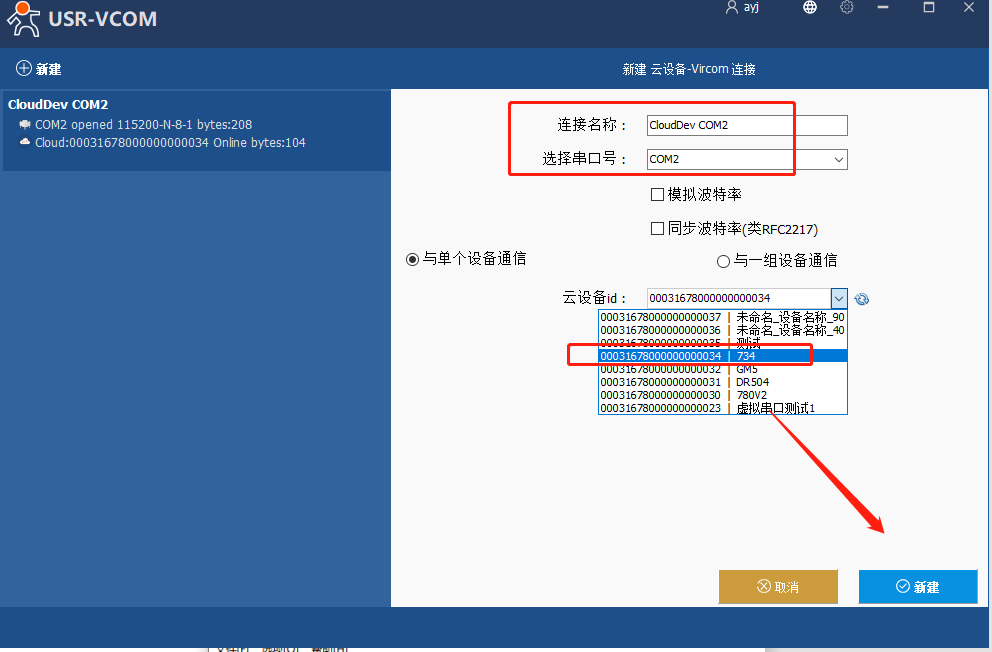Select 与单个设备通信 radio button
Viewport: 992px width, 652px height.
pos(412,259)
